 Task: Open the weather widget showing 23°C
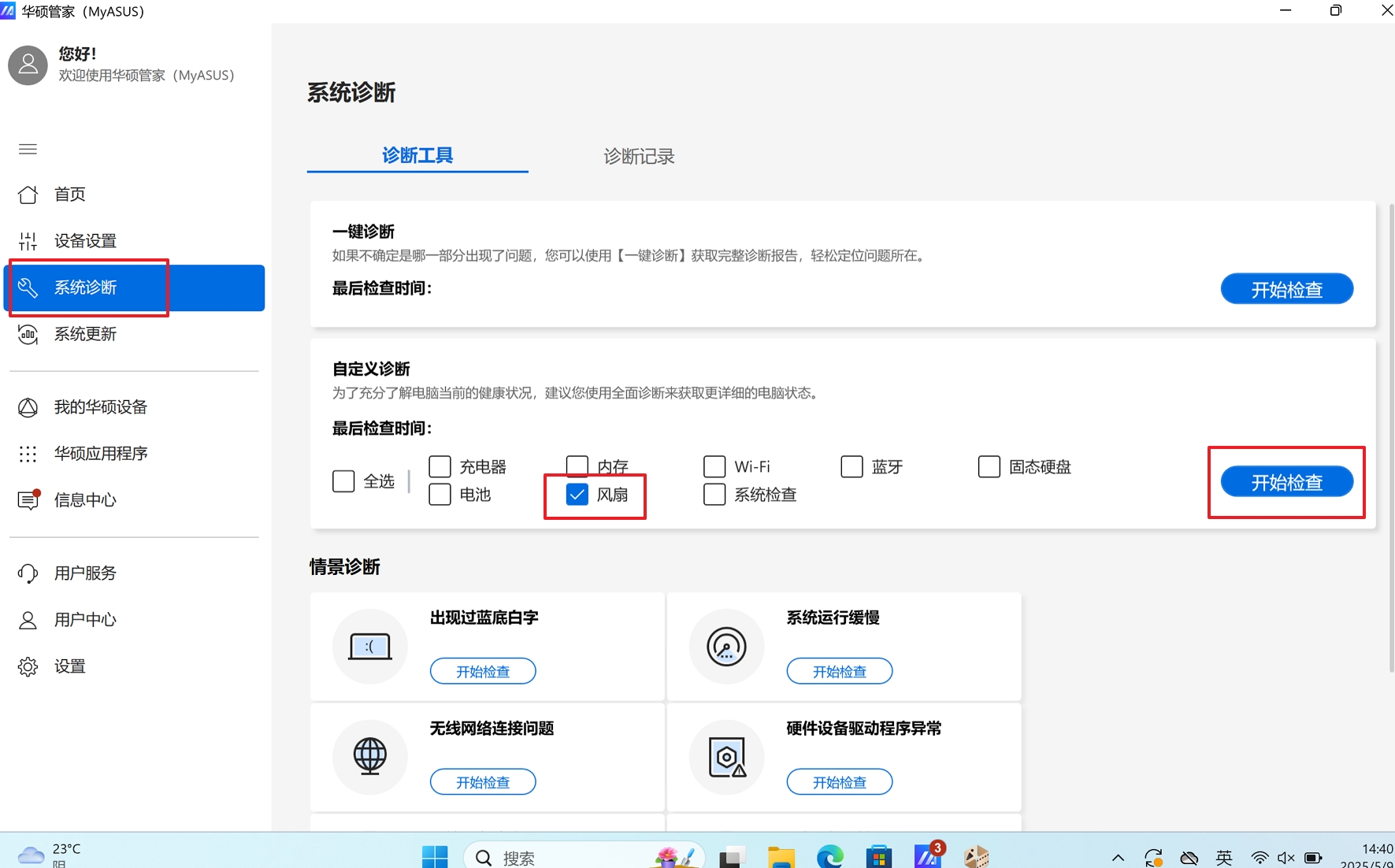[49, 855]
